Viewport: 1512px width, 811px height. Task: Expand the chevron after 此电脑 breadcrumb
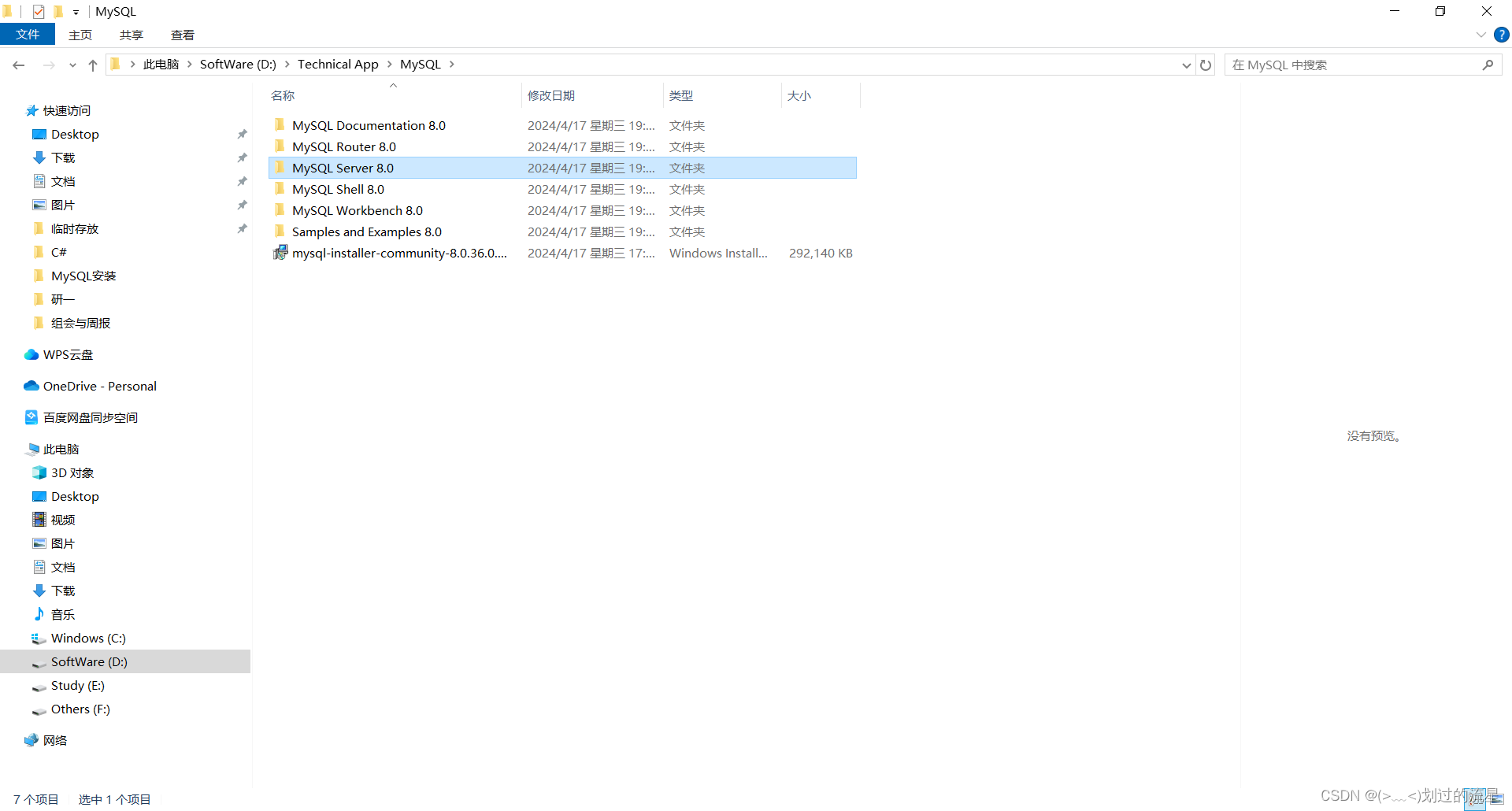point(190,65)
